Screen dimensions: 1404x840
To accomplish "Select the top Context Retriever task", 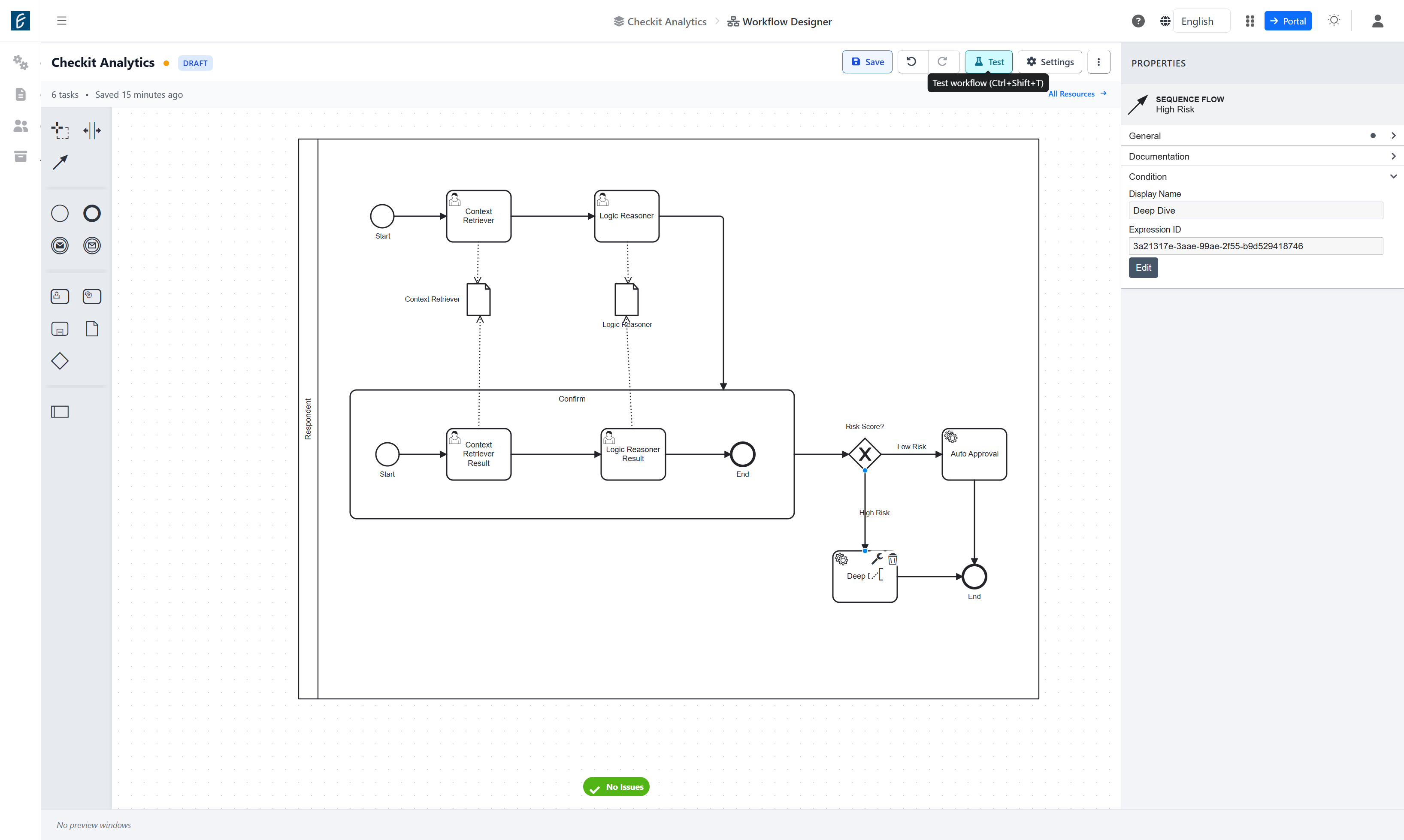I will [478, 216].
